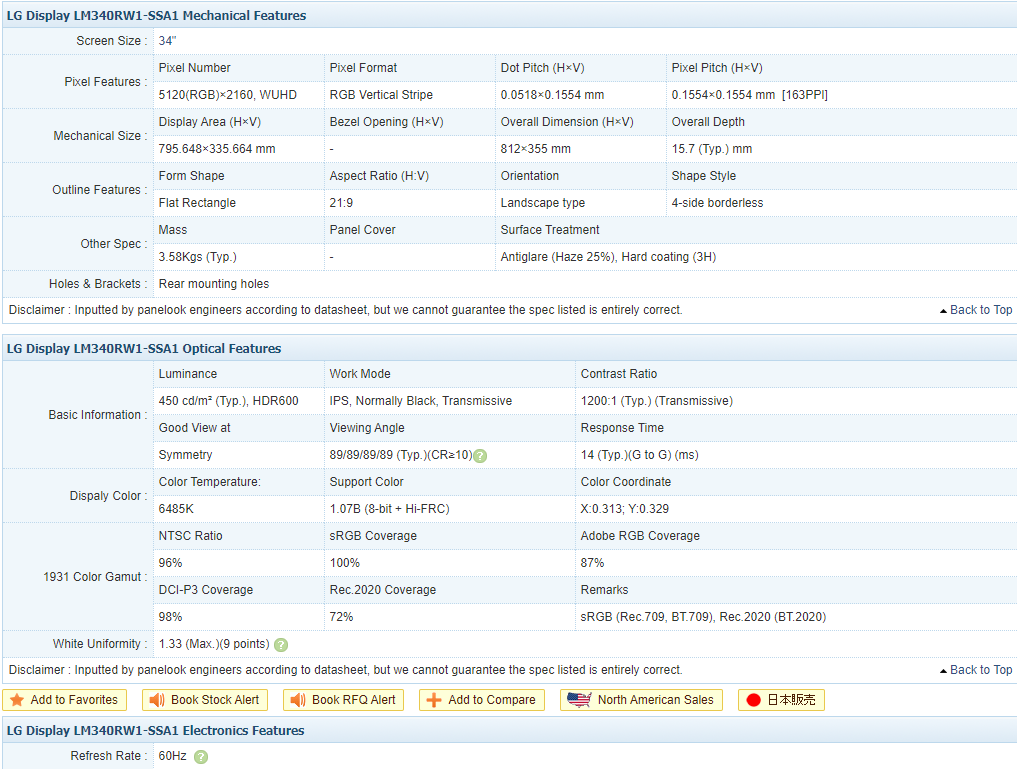Go Back to Top from Optical Features disclaimer

pos(976,670)
